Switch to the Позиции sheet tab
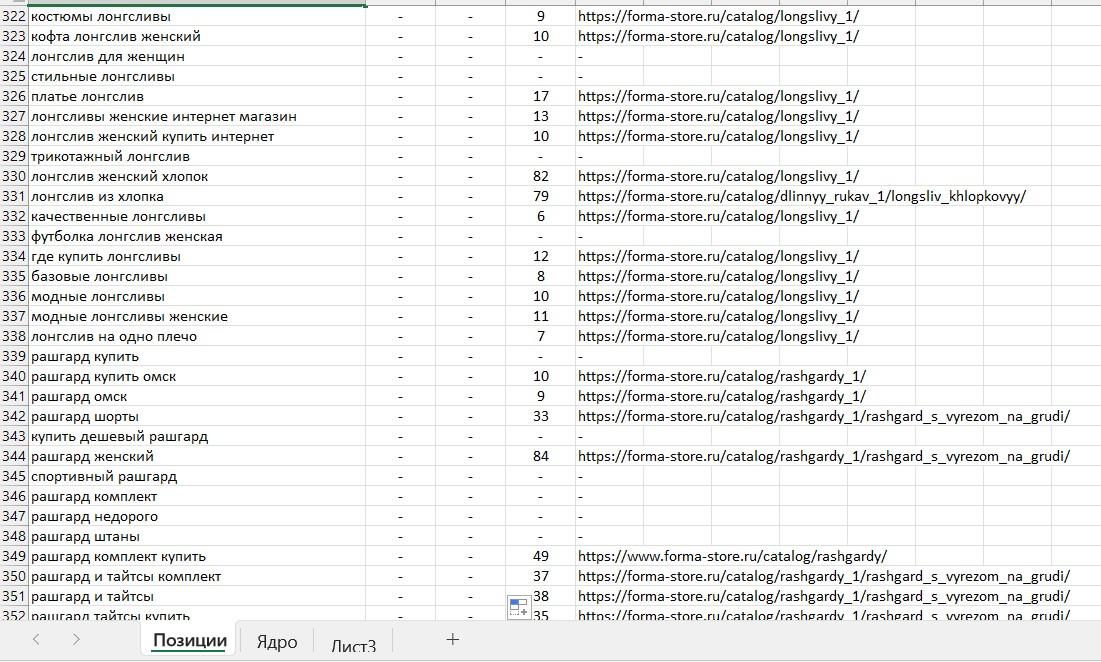 [190, 640]
